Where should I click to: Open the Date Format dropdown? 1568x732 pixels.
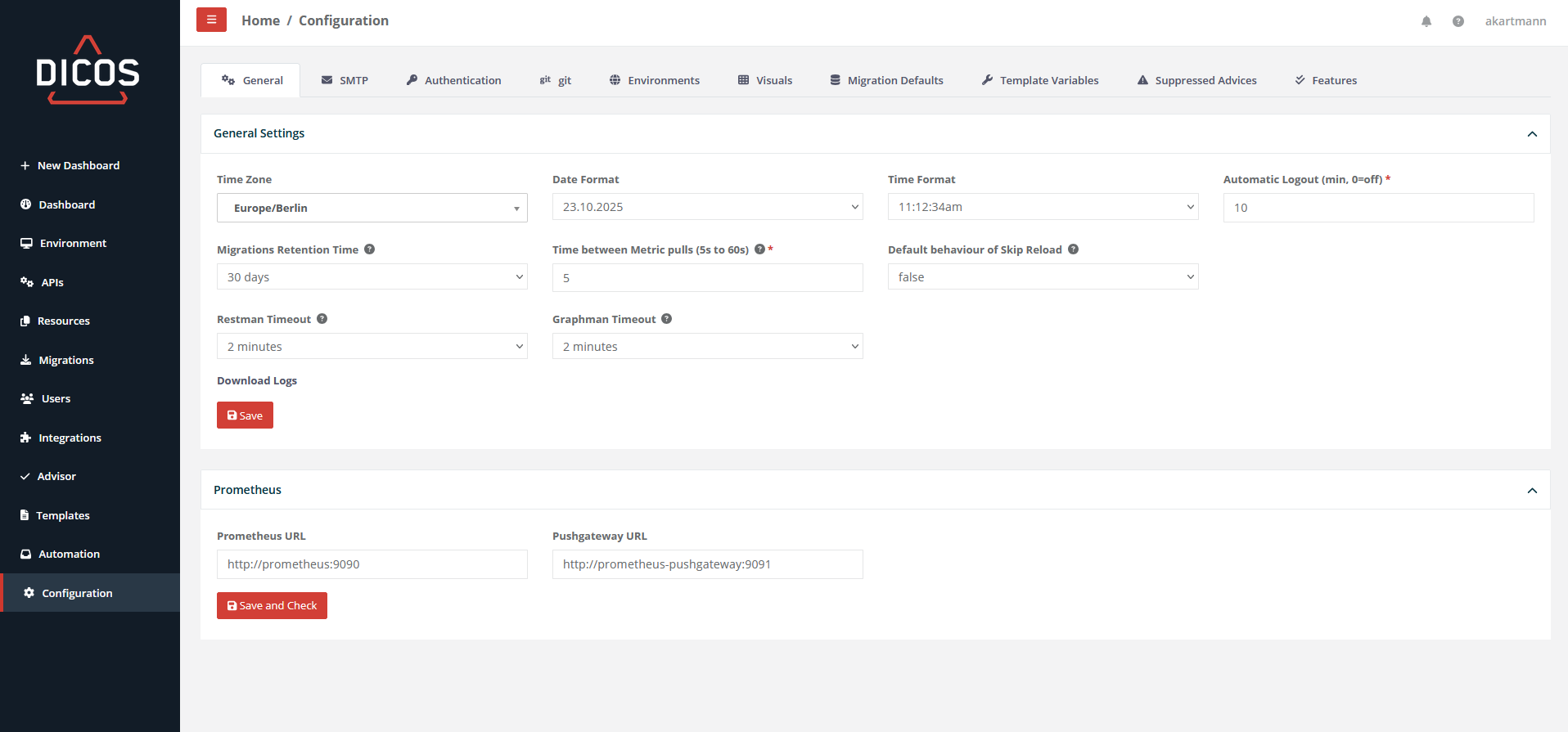coord(707,207)
